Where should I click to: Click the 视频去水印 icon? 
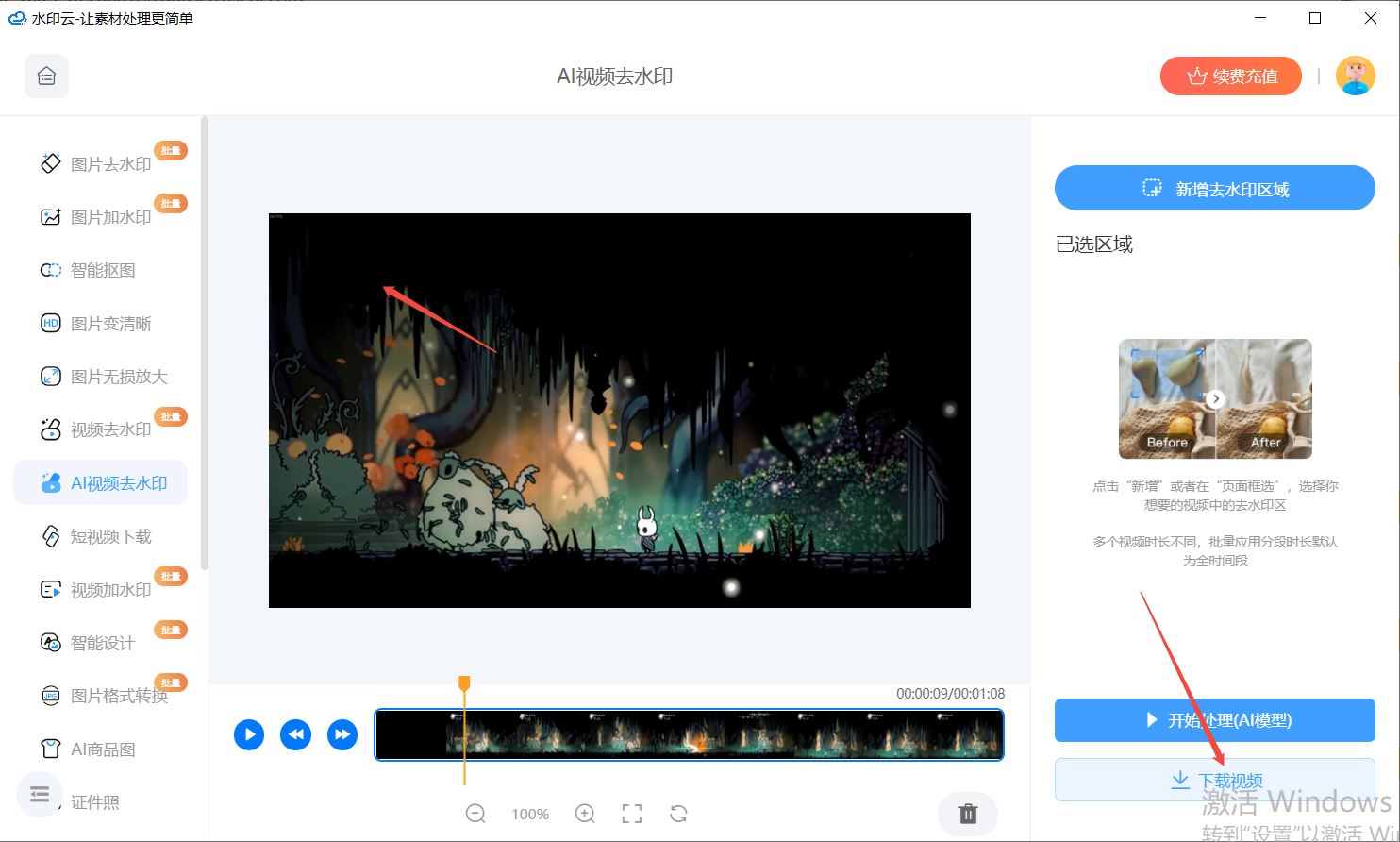[51, 429]
